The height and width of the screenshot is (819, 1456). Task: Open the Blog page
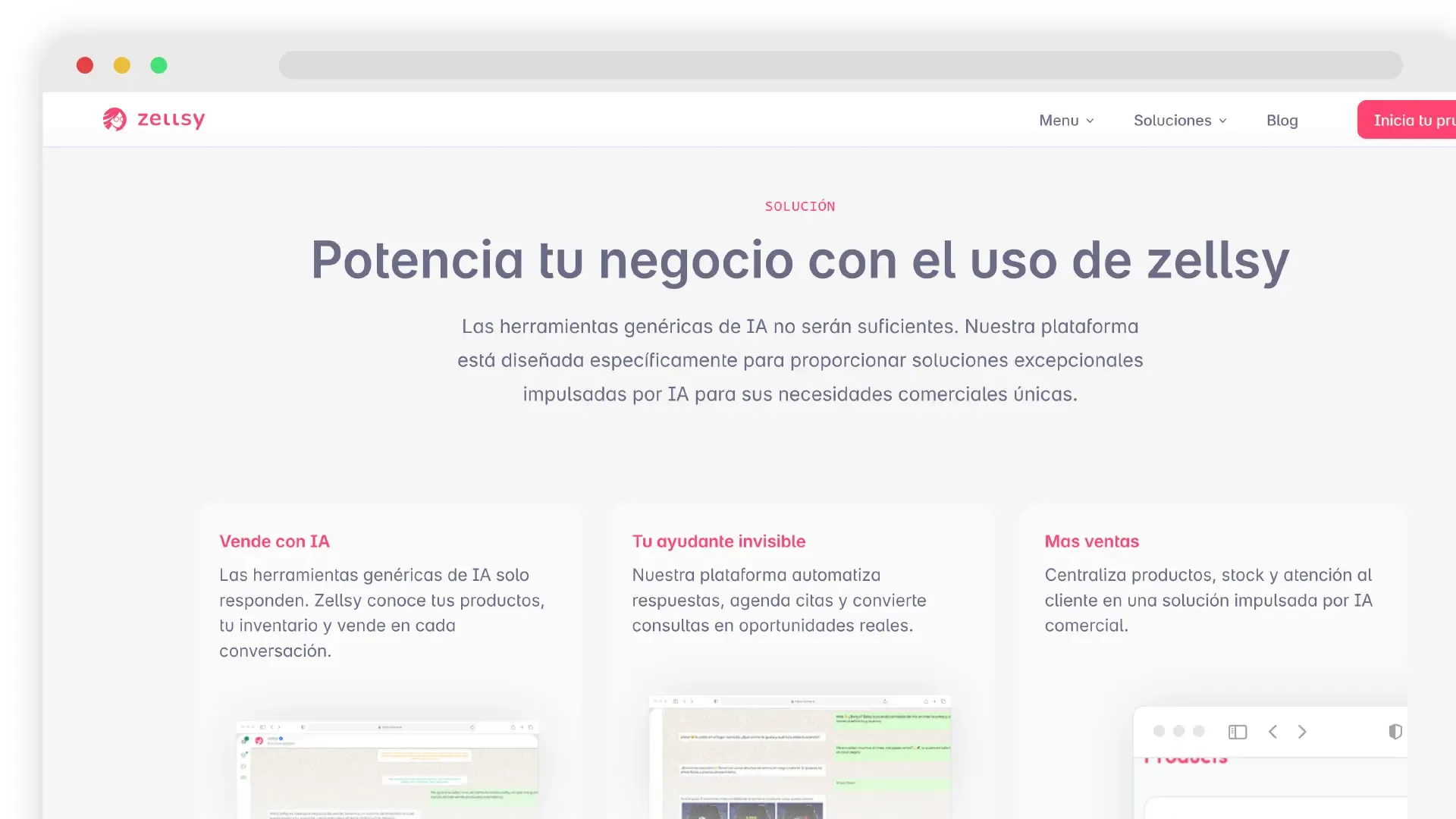point(1282,121)
